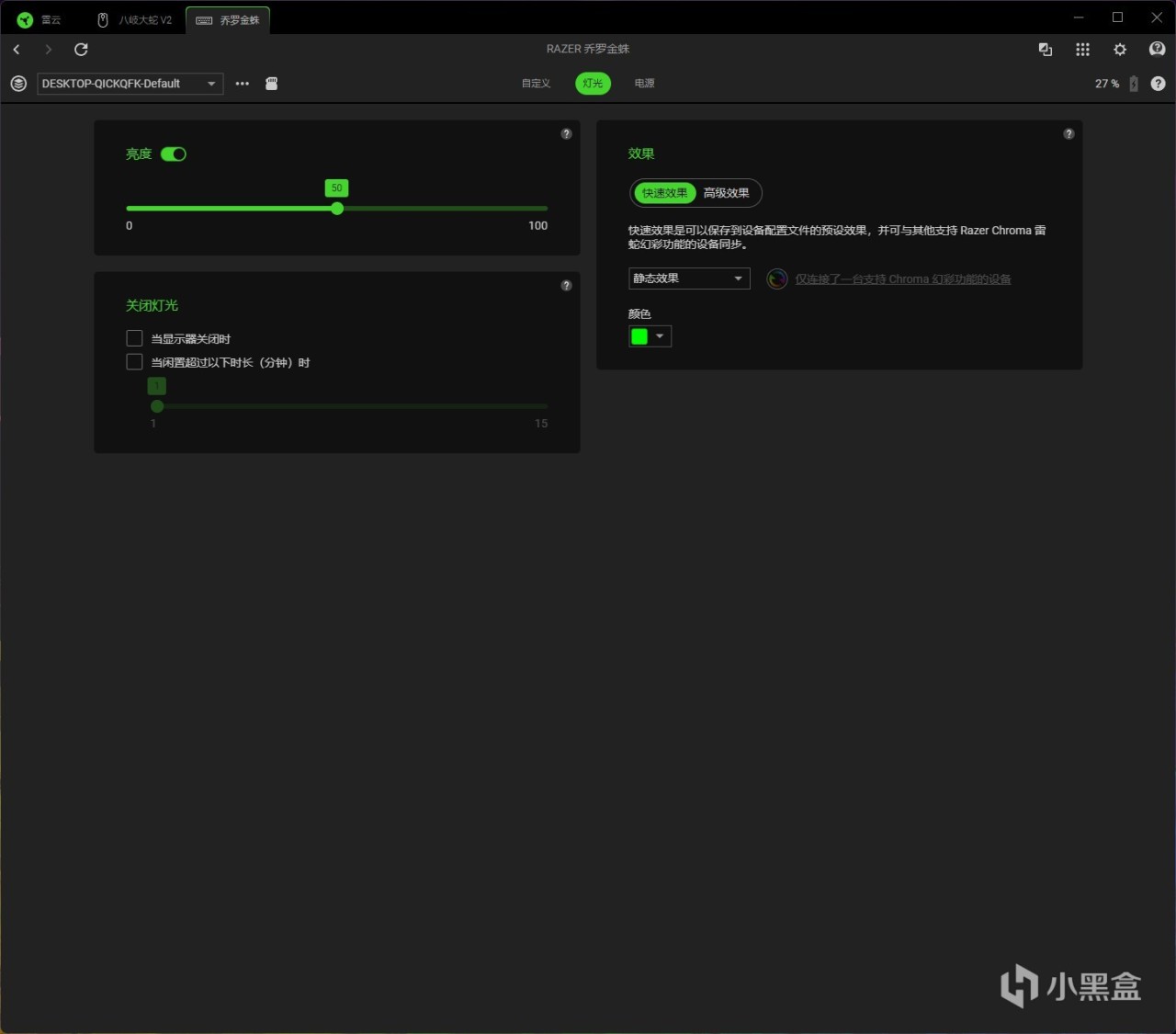The height and width of the screenshot is (1034, 1176).
Task: Open the window switch icon at top right
Action: tap(1046, 50)
